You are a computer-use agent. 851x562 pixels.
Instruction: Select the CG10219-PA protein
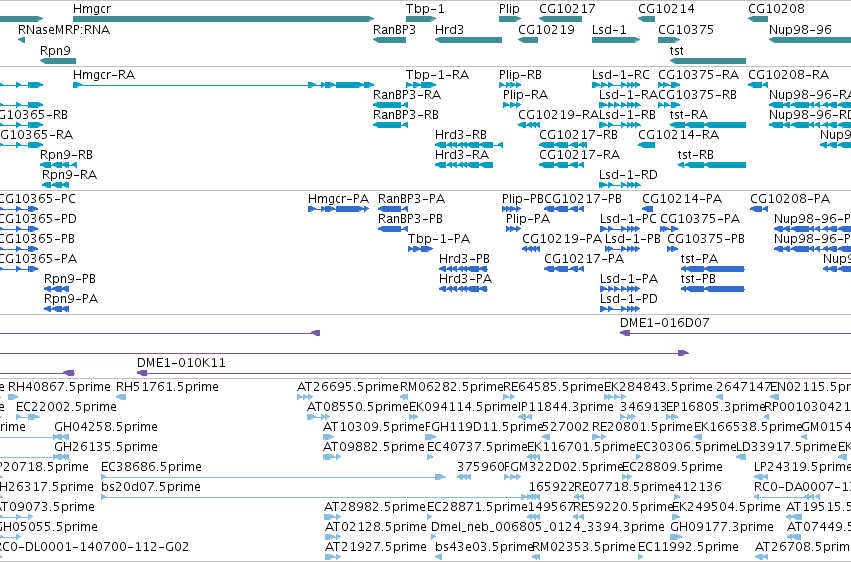pyautogui.click(x=531, y=249)
